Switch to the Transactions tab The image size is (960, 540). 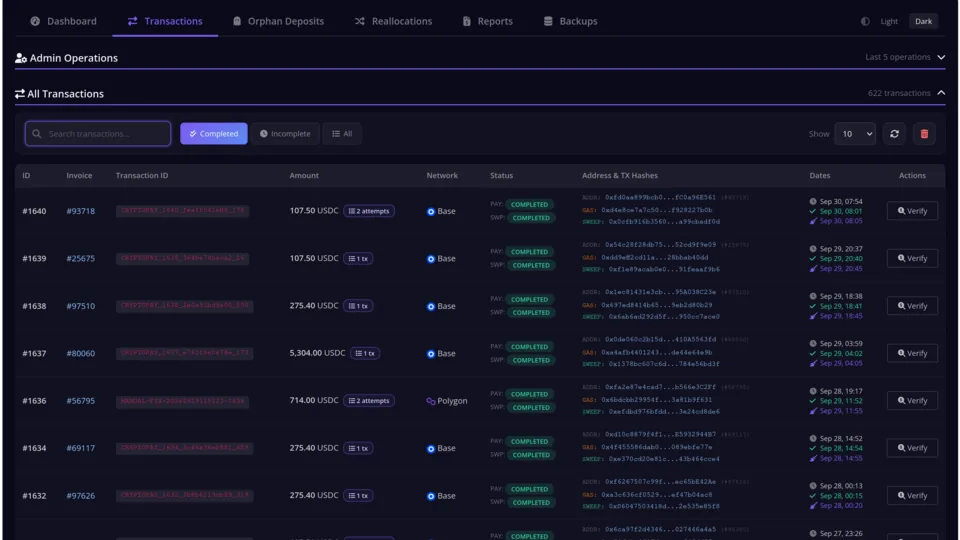pyautogui.click(x=165, y=21)
